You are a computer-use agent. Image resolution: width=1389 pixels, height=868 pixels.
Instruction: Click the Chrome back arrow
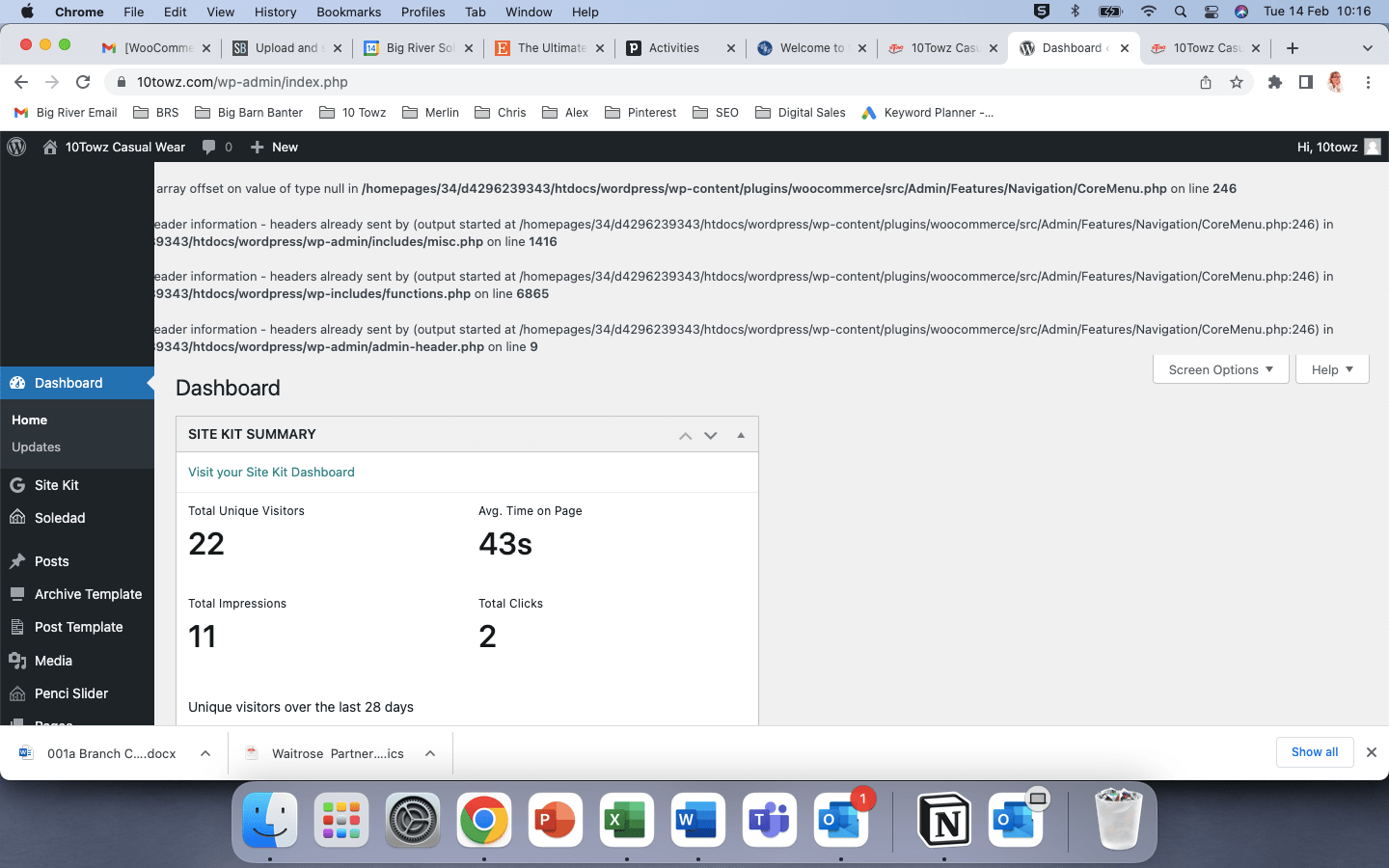21,82
